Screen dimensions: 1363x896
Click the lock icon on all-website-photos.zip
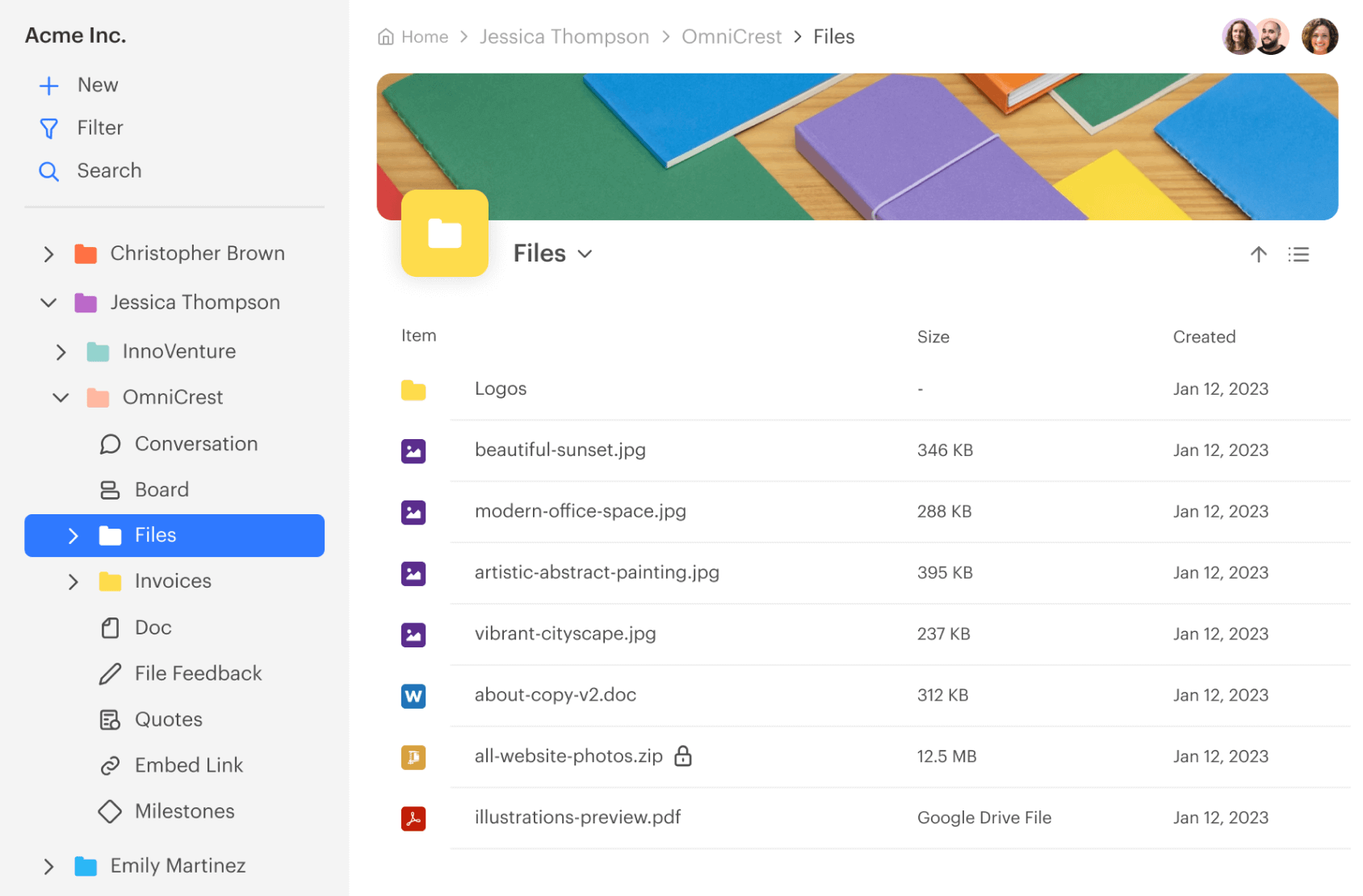(x=683, y=756)
